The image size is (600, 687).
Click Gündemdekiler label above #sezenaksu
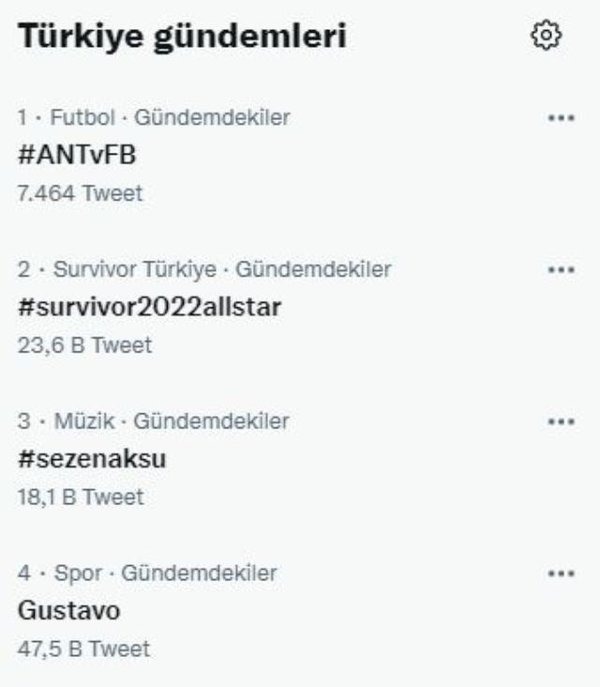211,422
